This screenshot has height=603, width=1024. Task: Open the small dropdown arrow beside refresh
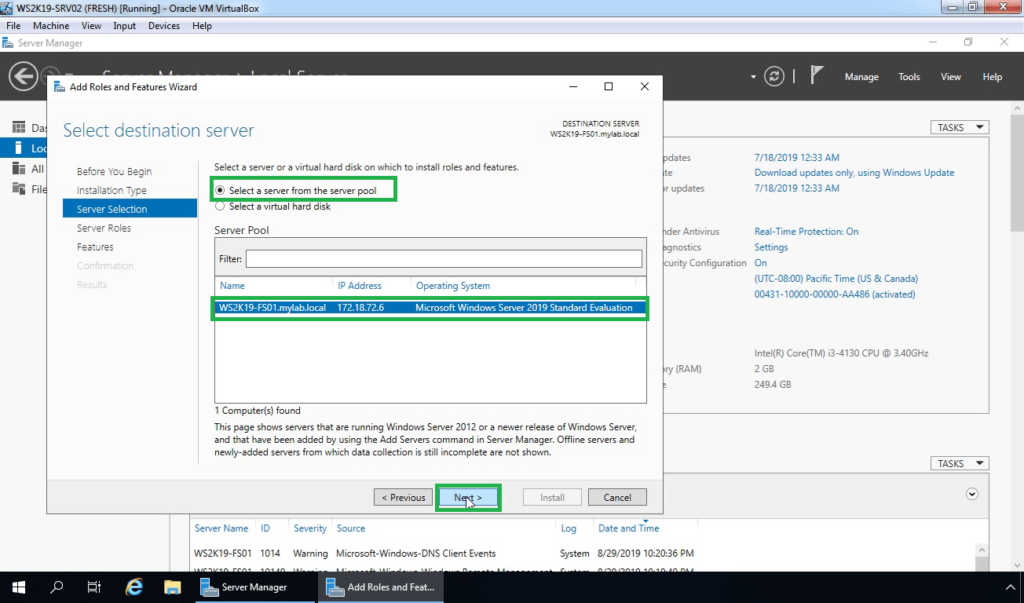click(x=753, y=76)
